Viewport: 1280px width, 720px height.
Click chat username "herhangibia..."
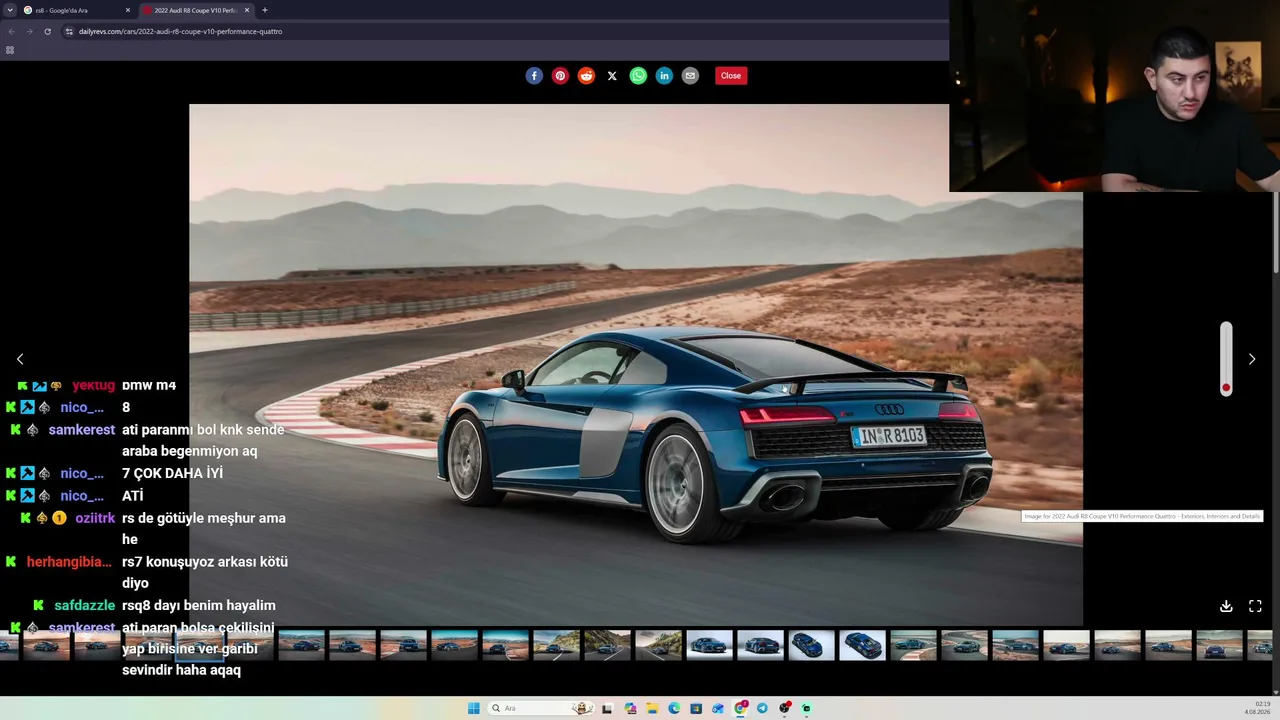(x=69, y=562)
